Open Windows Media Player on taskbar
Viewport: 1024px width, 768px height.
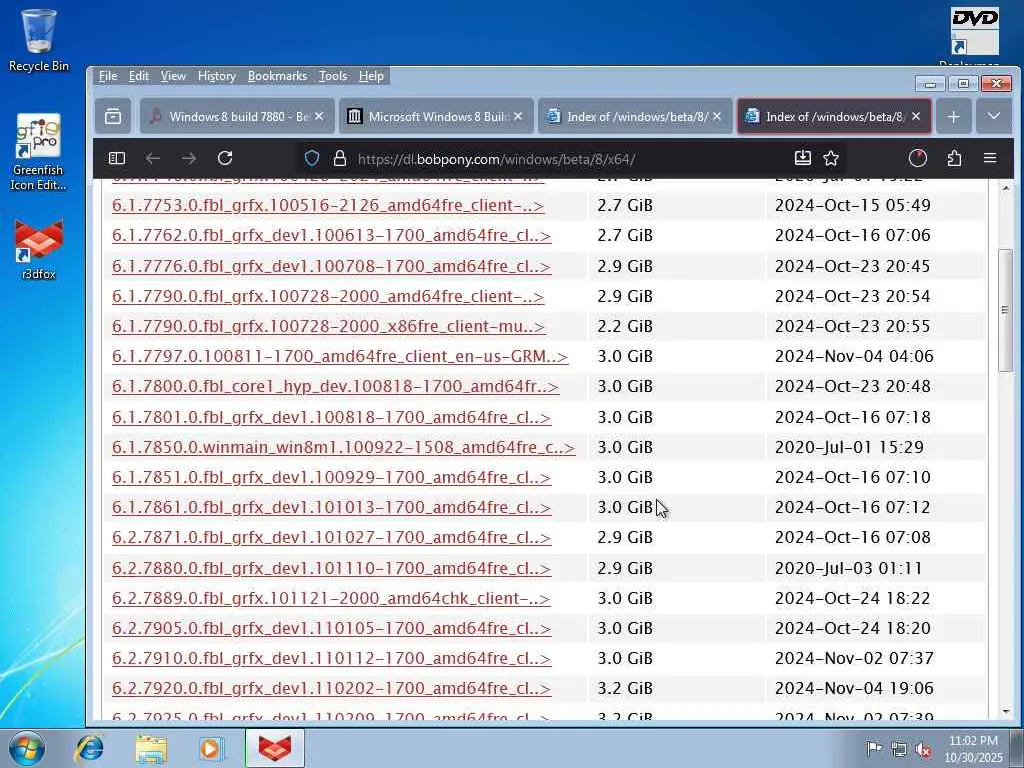coord(212,748)
